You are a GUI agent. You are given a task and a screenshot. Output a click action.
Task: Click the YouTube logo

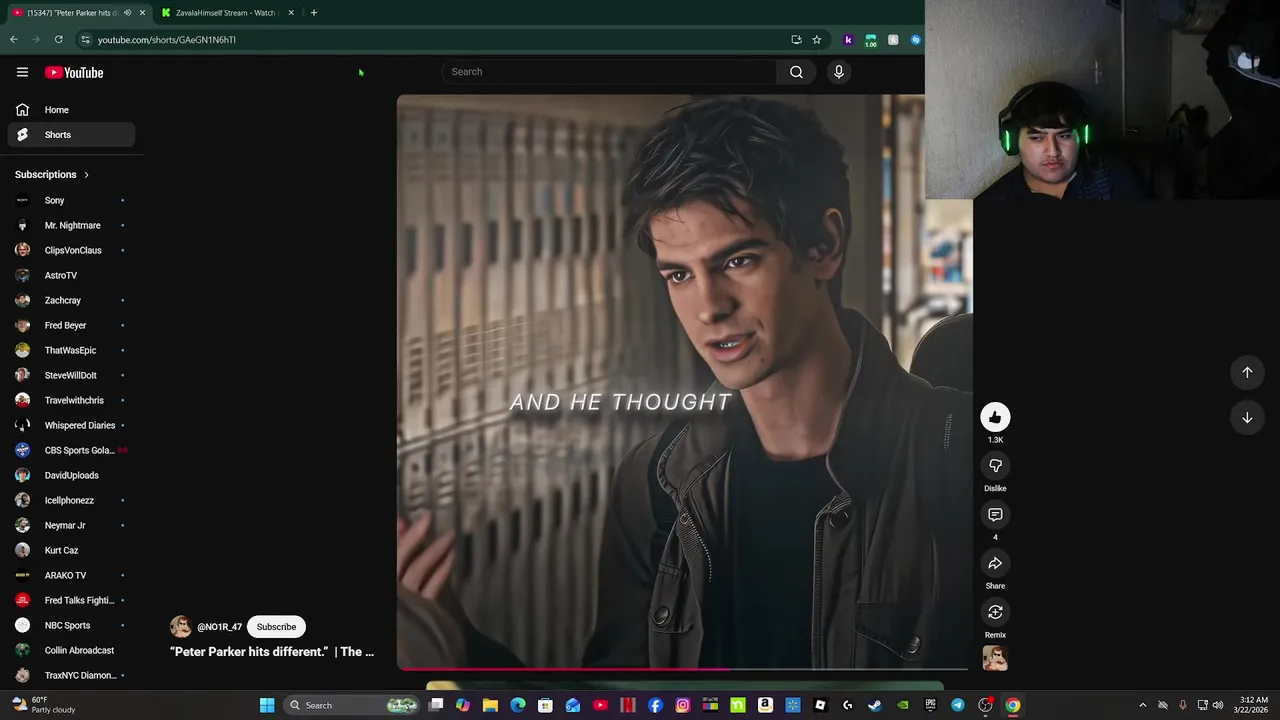[74, 72]
